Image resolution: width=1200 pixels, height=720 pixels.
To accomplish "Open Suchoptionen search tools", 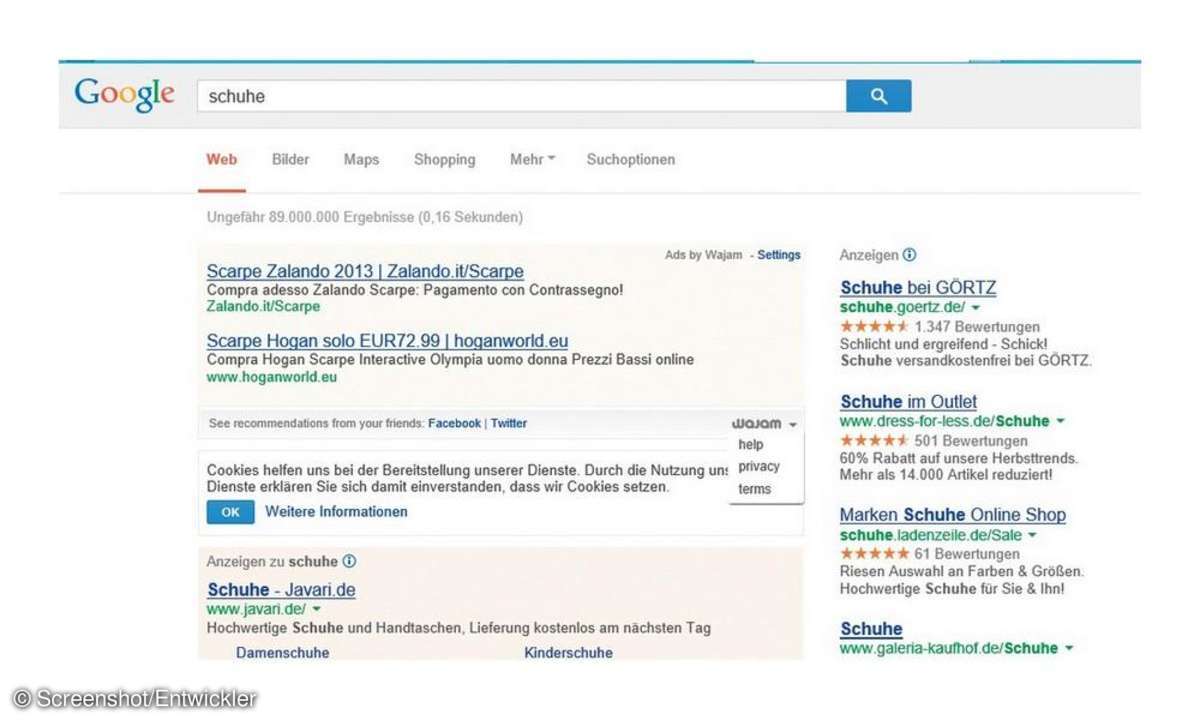I will pyautogui.click(x=631, y=159).
